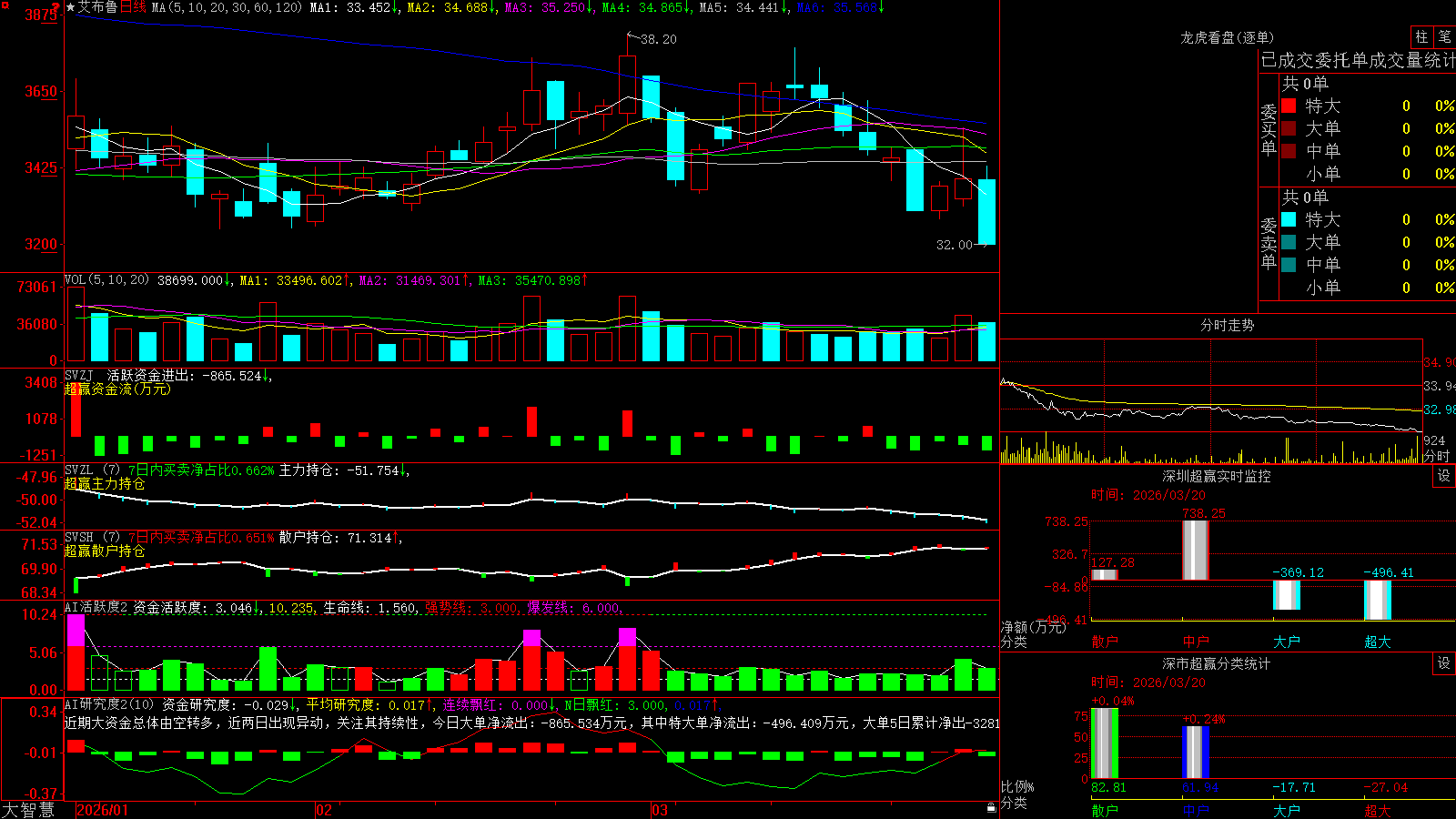Select the VOL(5,10,20) indicator label

(106, 280)
